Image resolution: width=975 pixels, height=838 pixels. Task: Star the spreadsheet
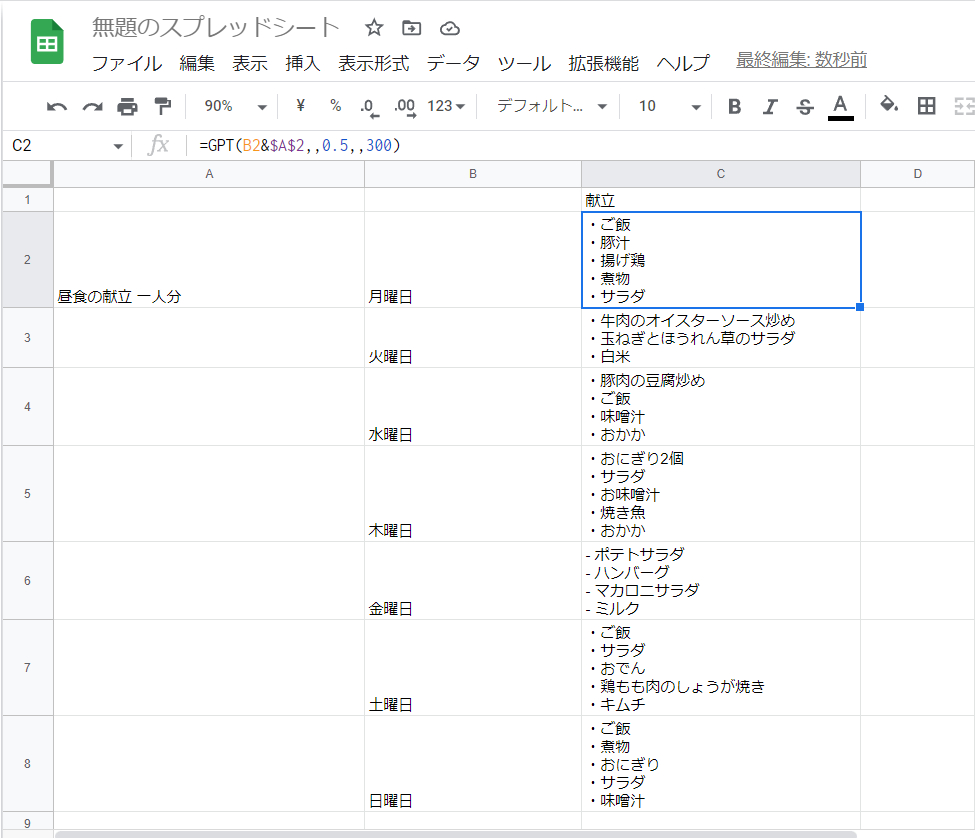point(374,27)
